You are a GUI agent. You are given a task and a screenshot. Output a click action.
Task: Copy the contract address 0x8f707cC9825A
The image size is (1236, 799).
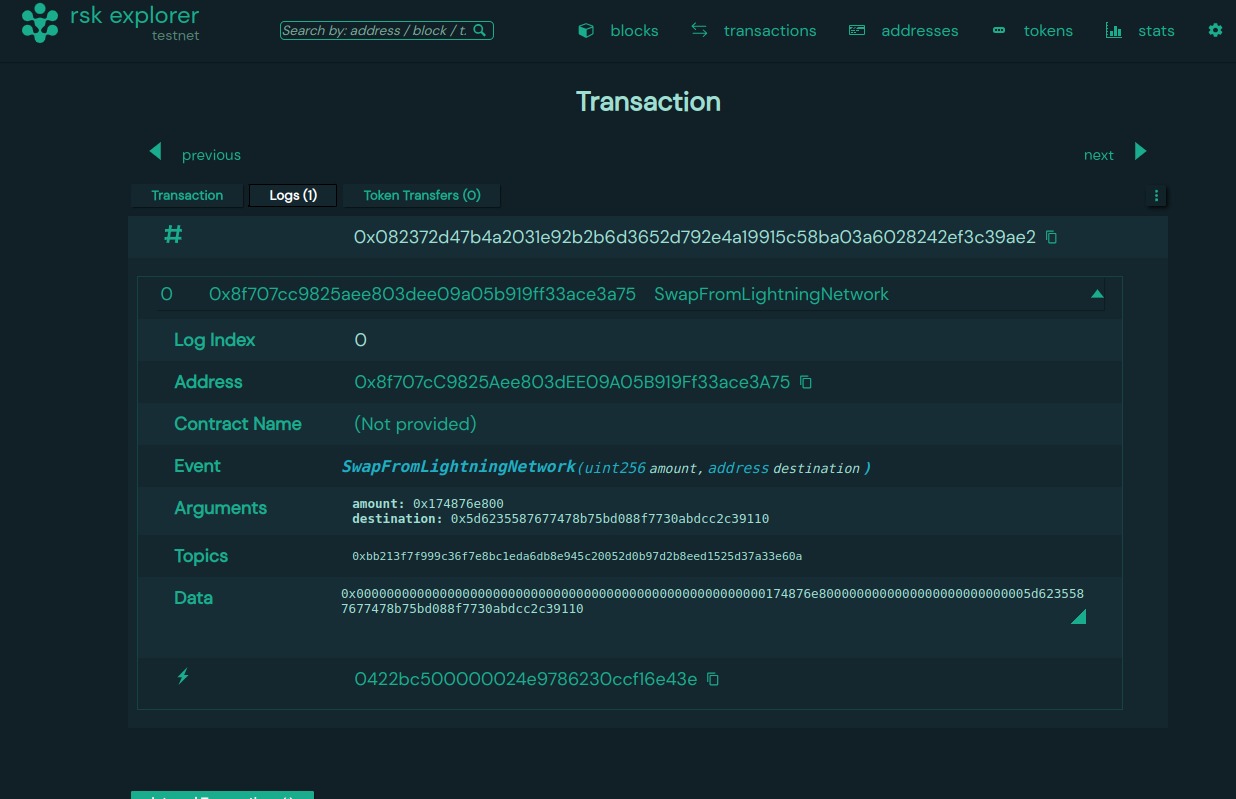tap(806, 382)
